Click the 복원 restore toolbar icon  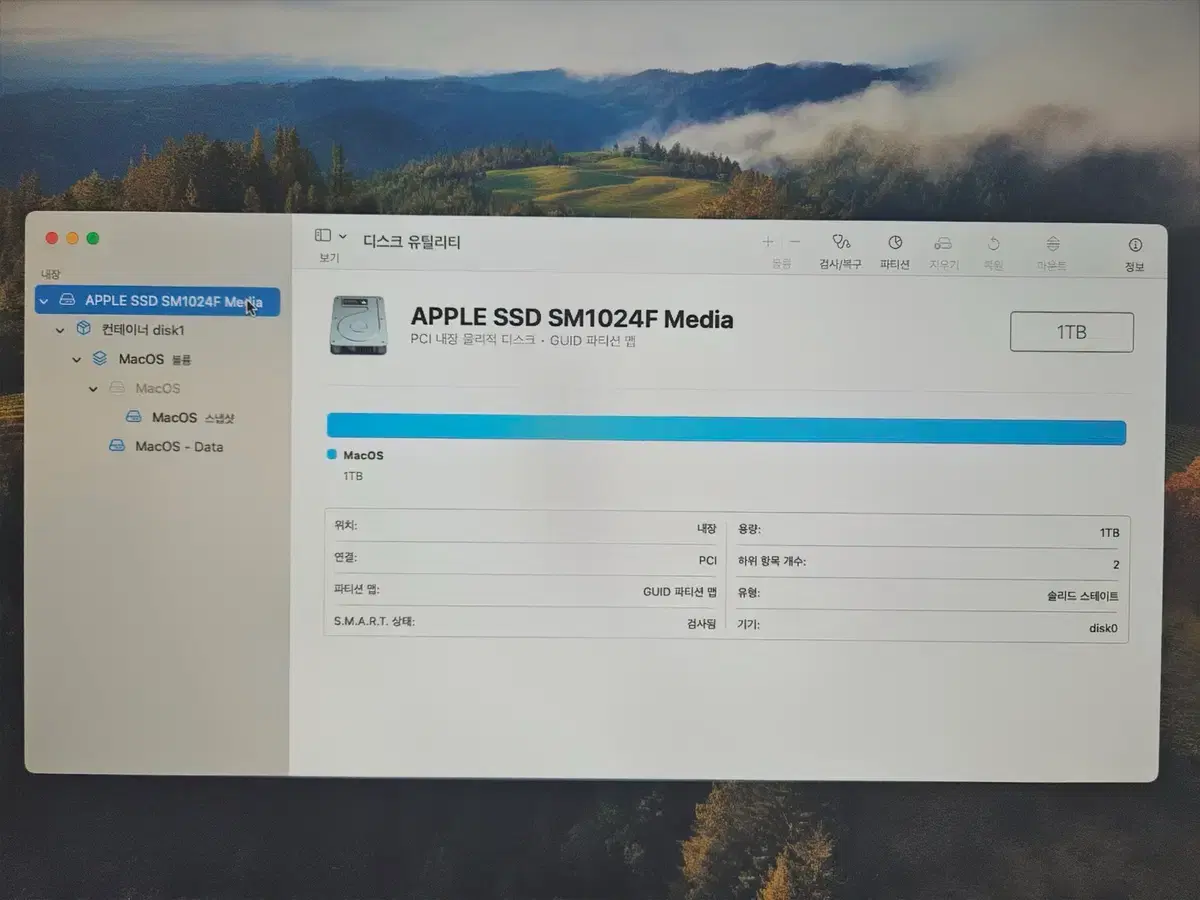[x=993, y=243]
